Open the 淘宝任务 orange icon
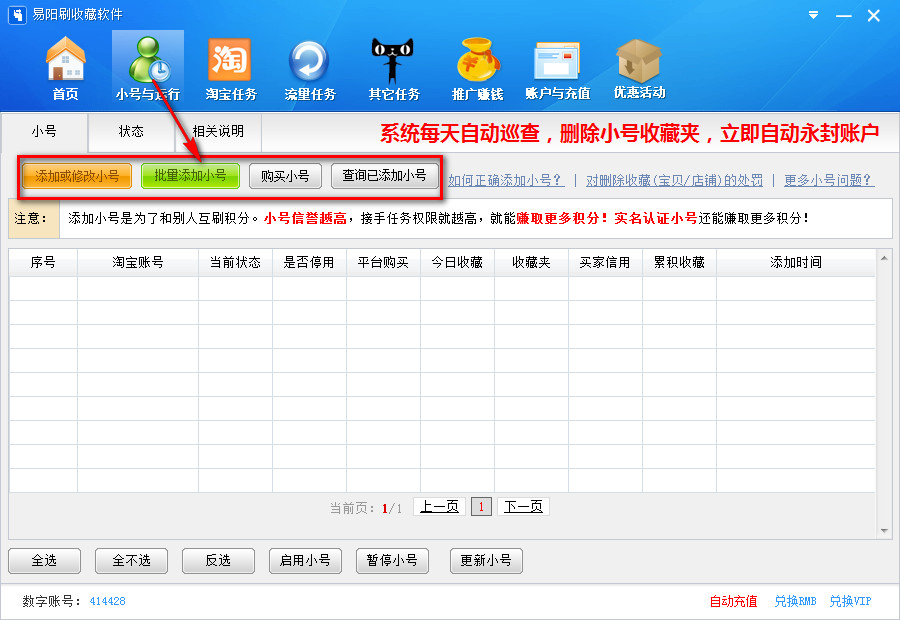The image size is (900, 620). pos(231,68)
